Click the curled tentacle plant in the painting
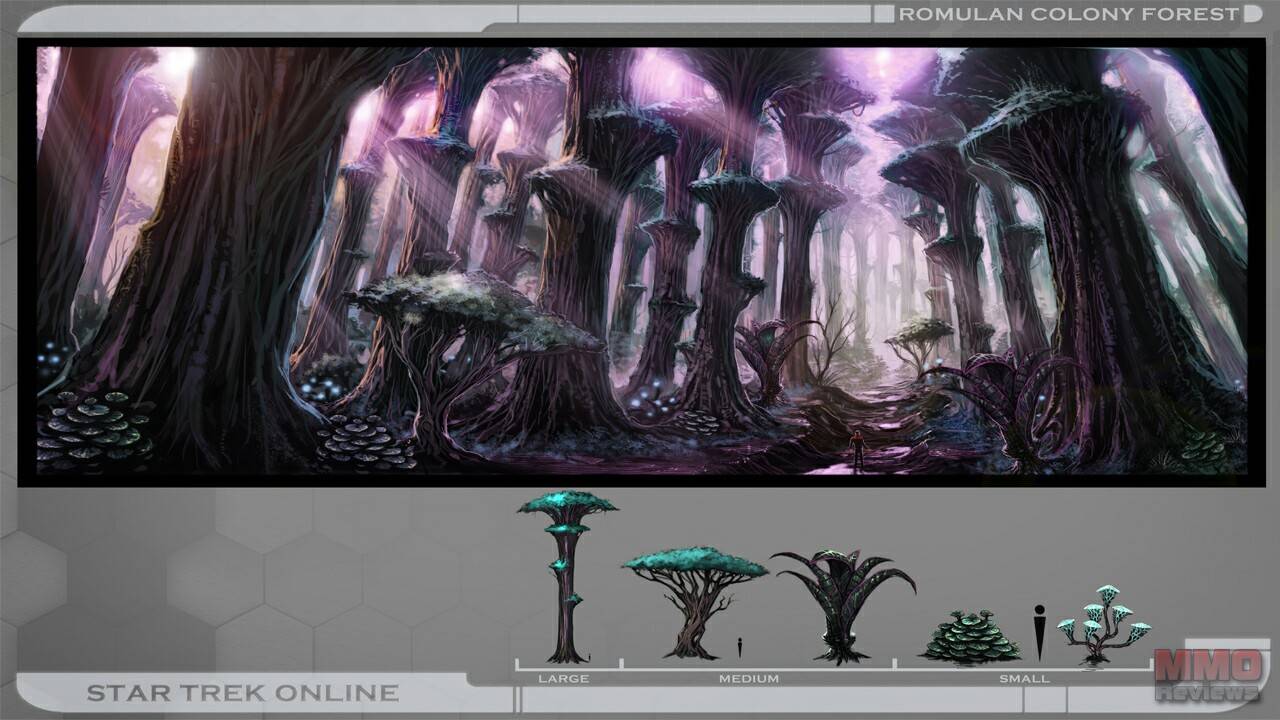1280x720 pixels. pyautogui.click(x=1010, y=400)
